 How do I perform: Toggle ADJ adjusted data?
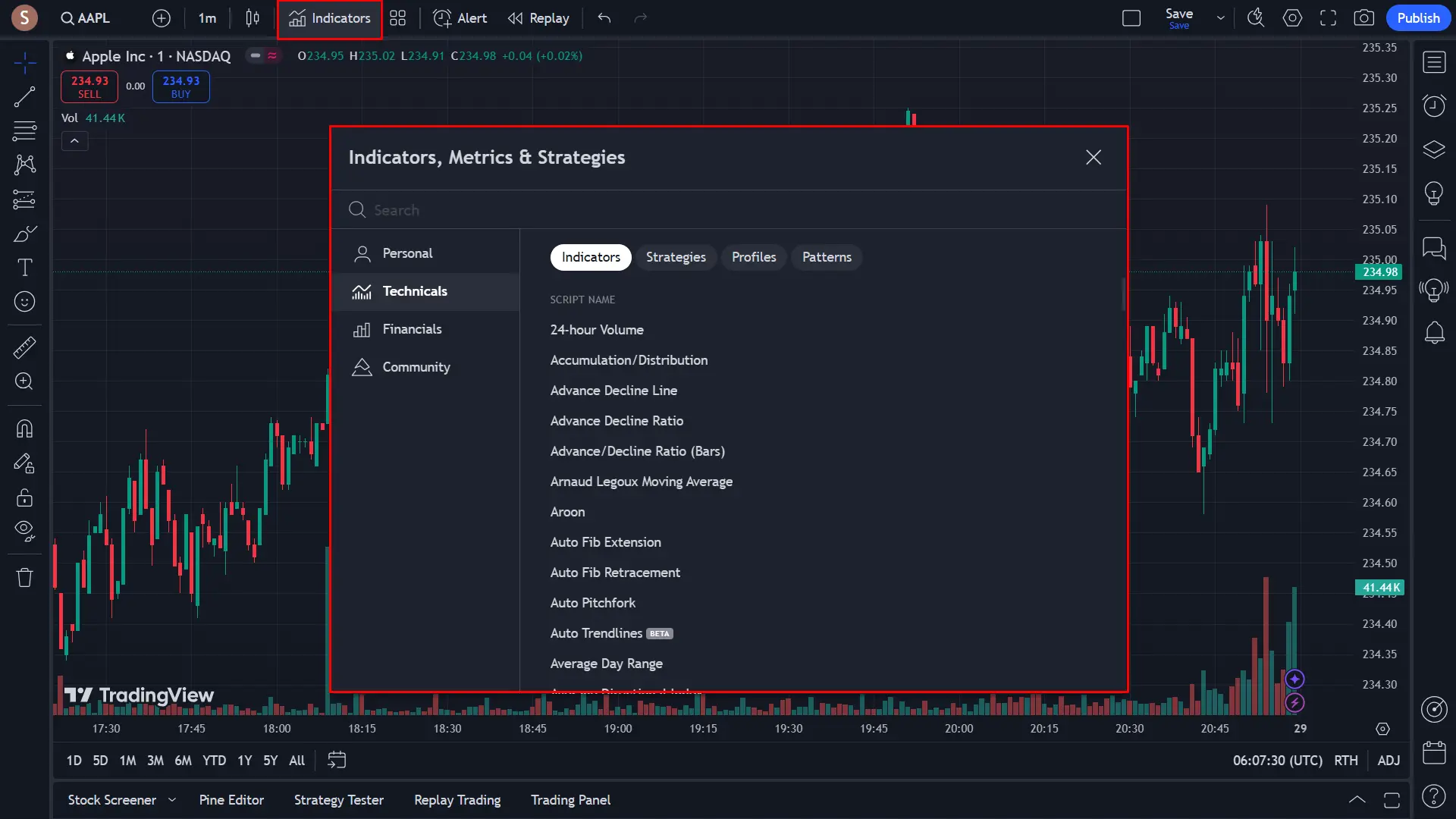click(1389, 760)
